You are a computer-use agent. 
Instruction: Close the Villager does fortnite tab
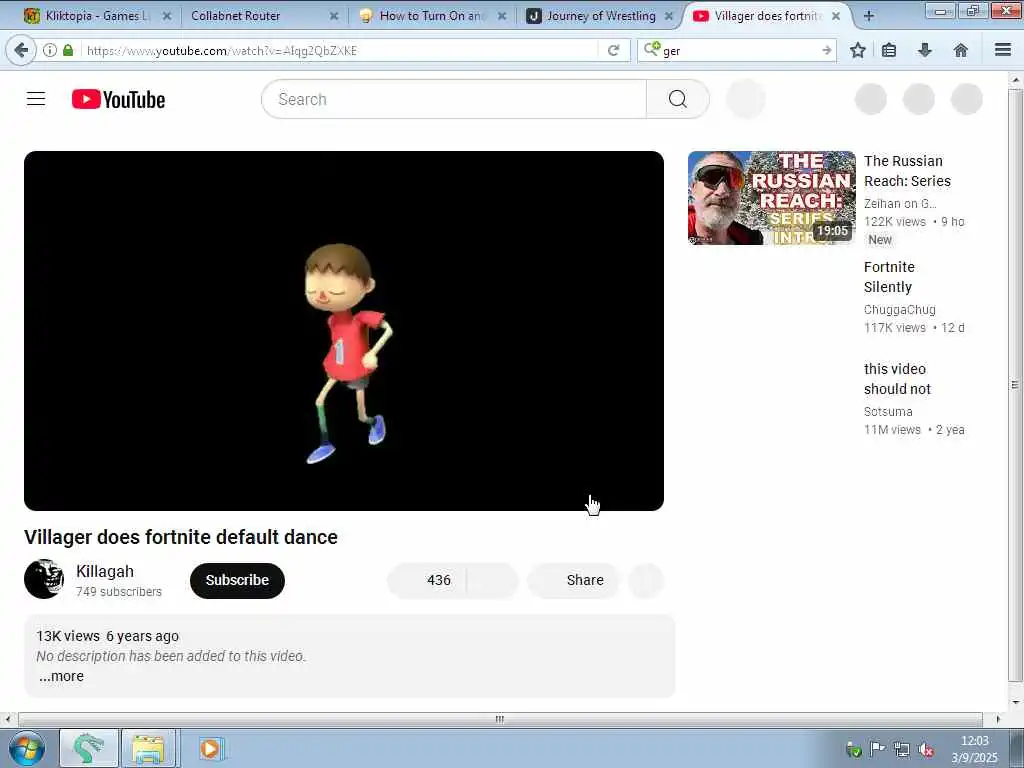[835, 16]
